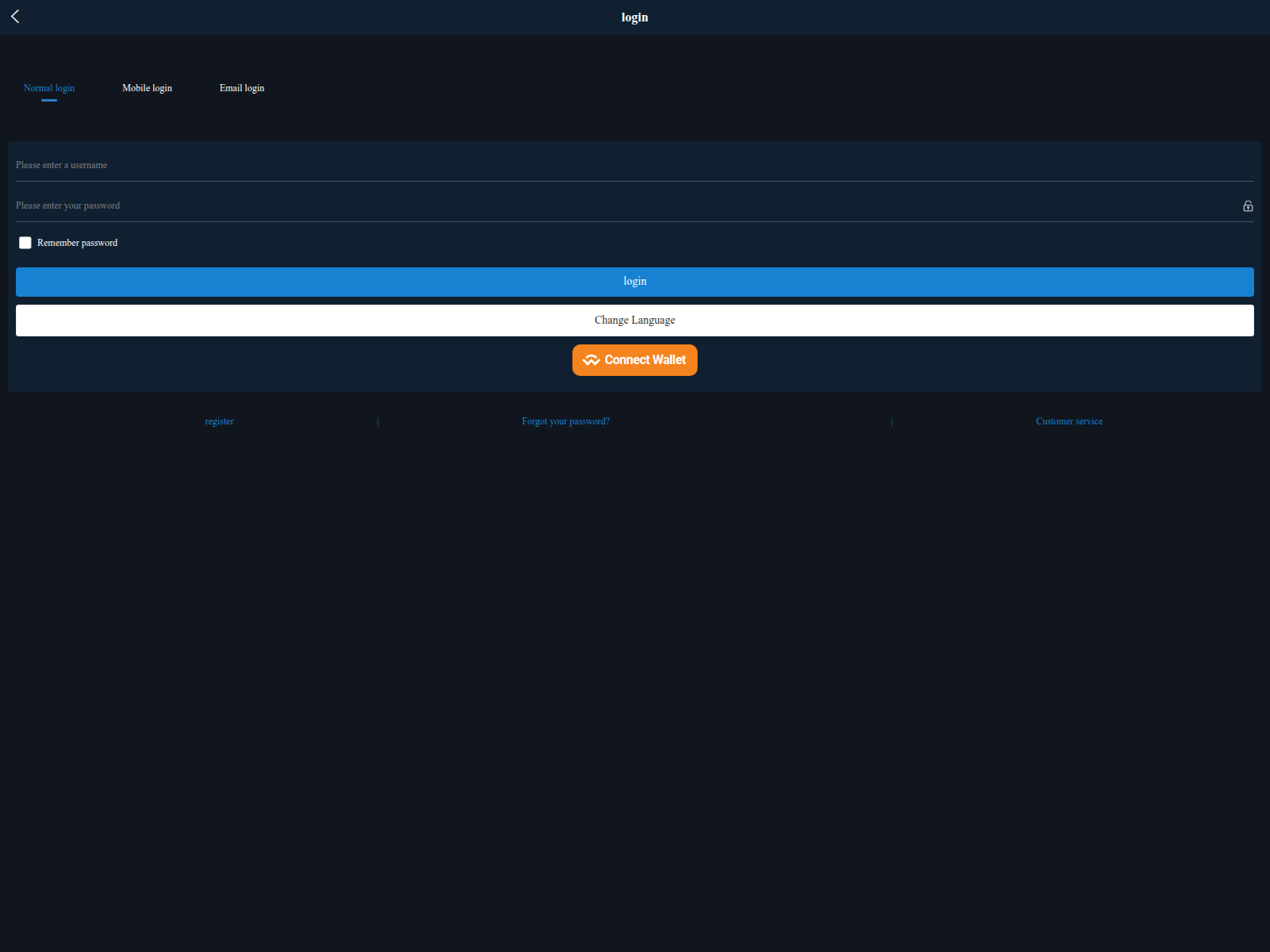
Task: Submit with the blue login button
Action: [635, 282]
